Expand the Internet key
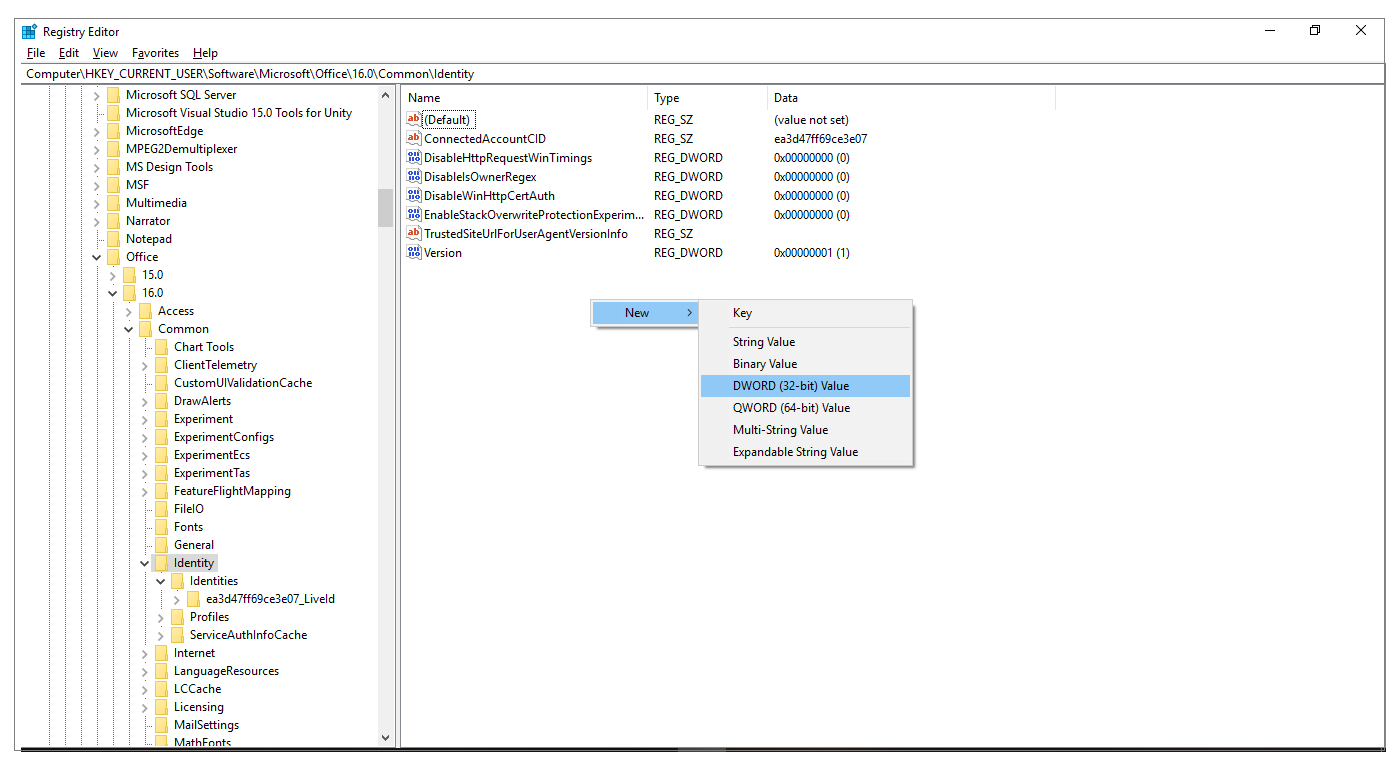The image size is (1399, 761). pyautogui.click(x=145, y=653)
